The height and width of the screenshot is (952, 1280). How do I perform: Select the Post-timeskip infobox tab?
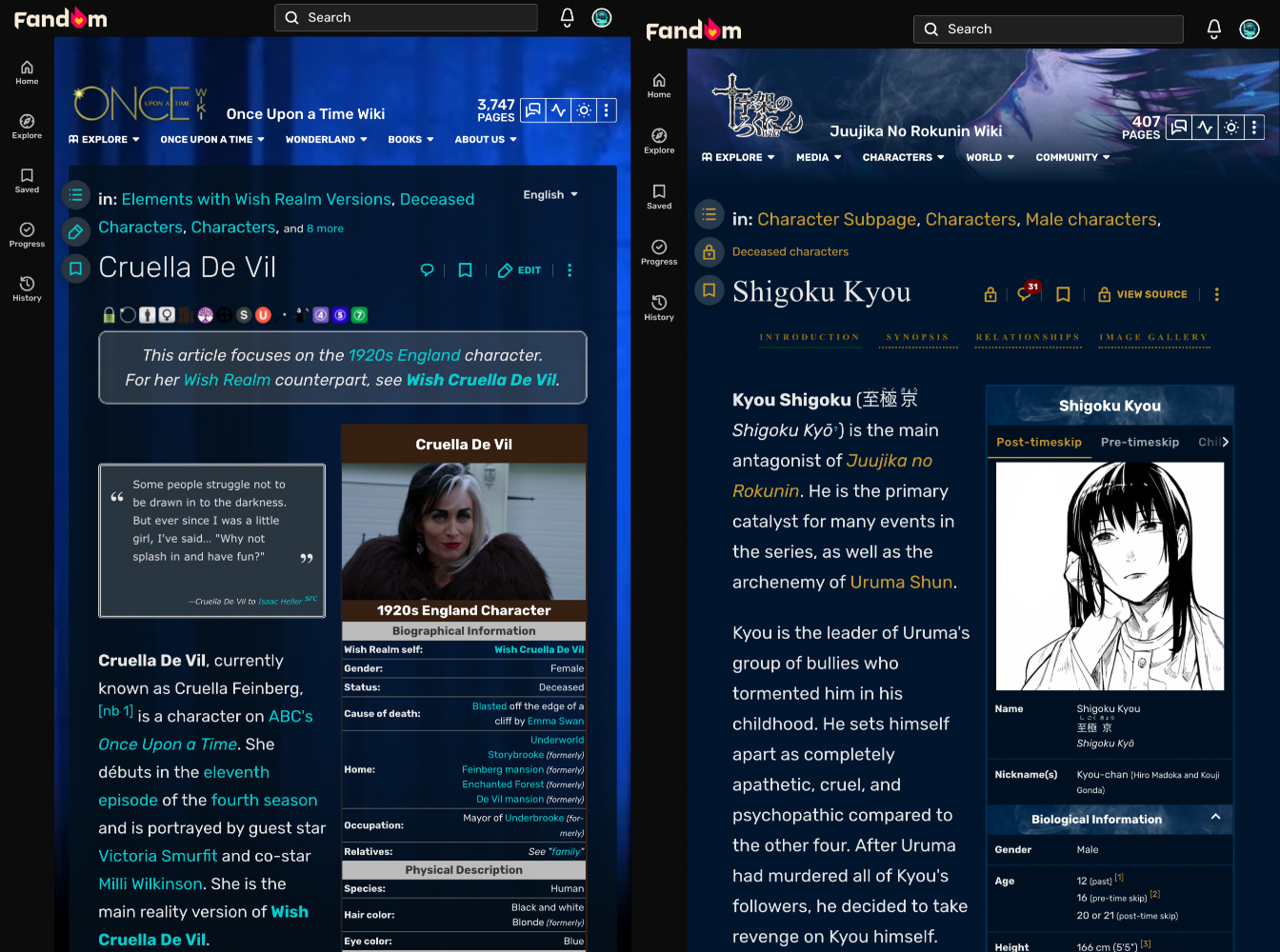click(x=1039, y=443)
